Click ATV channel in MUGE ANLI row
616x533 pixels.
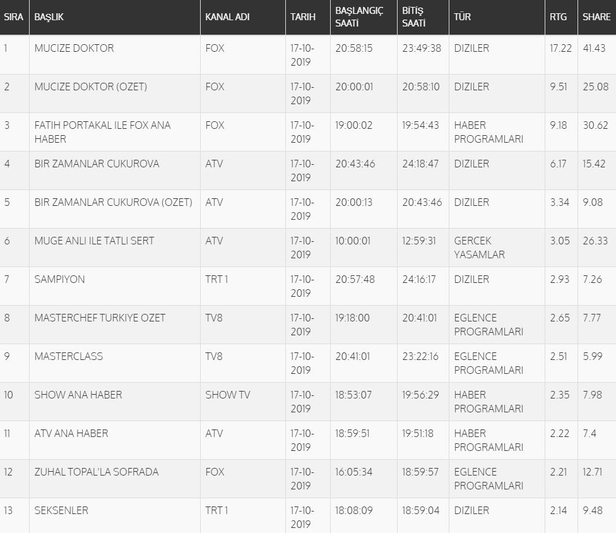(x=214, y=241)
